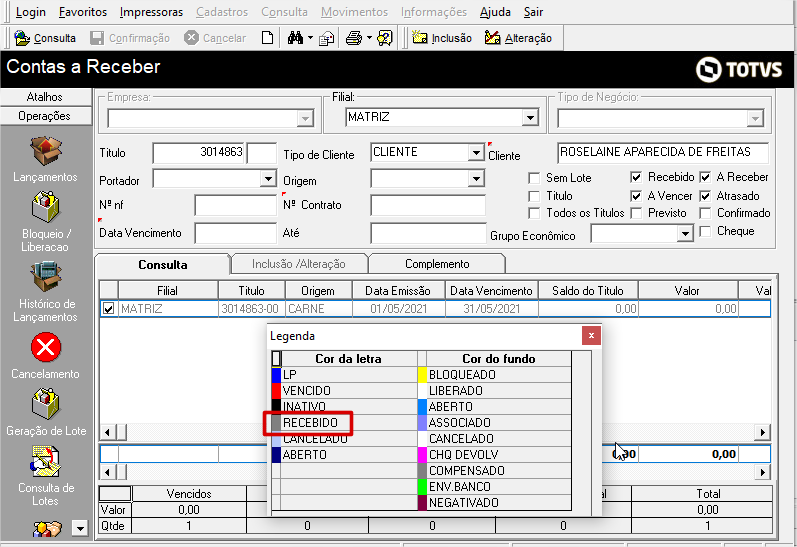Screen dimensions: 797x547
Task: Open Geração de Lote sidebar icon
Action: point(45,404)
